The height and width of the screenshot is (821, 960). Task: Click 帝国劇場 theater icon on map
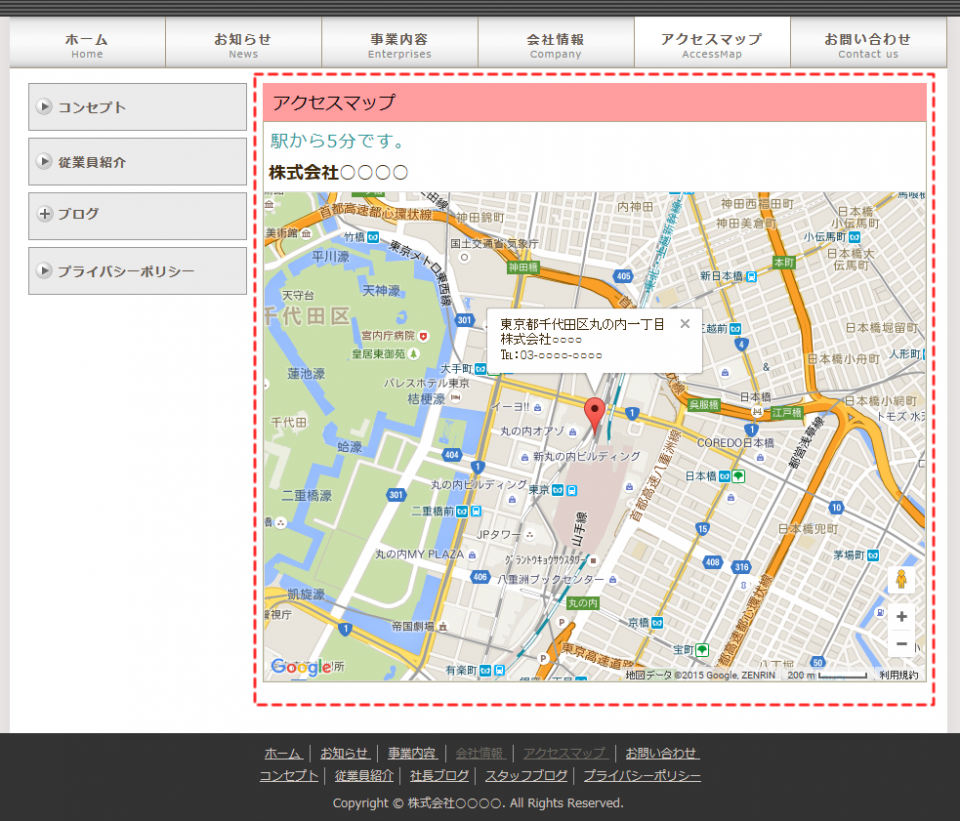click(x=443, y=626)
